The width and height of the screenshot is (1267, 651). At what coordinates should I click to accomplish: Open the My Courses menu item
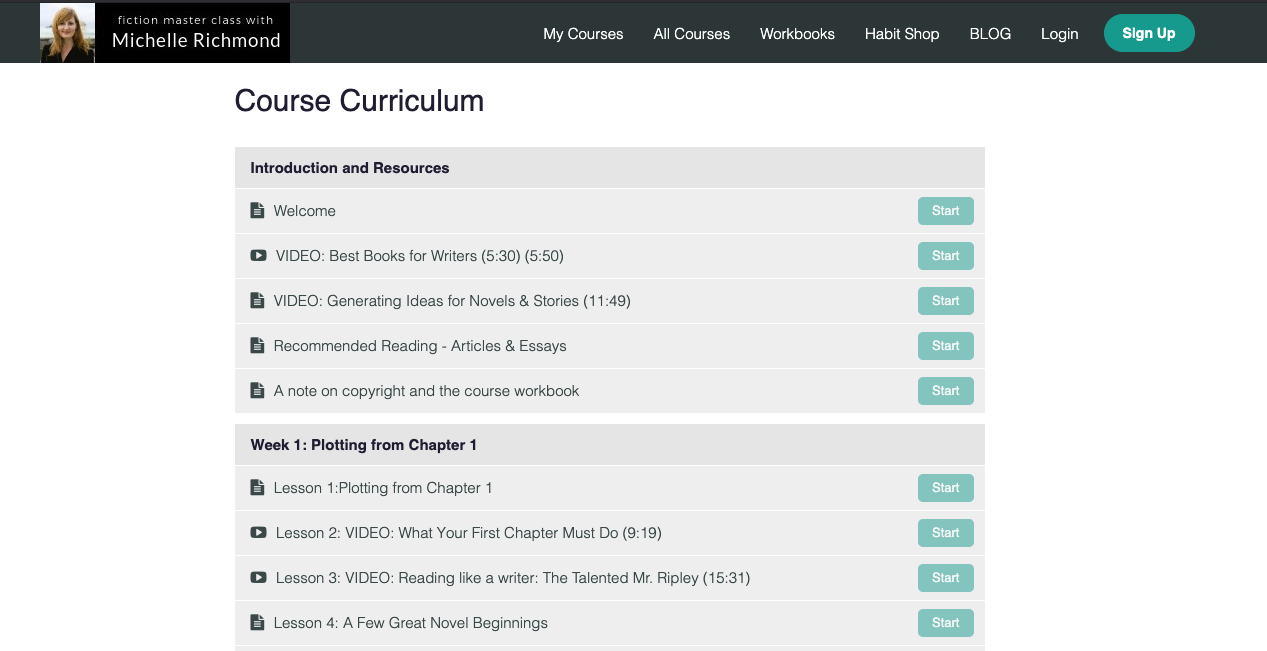point(583,33)
